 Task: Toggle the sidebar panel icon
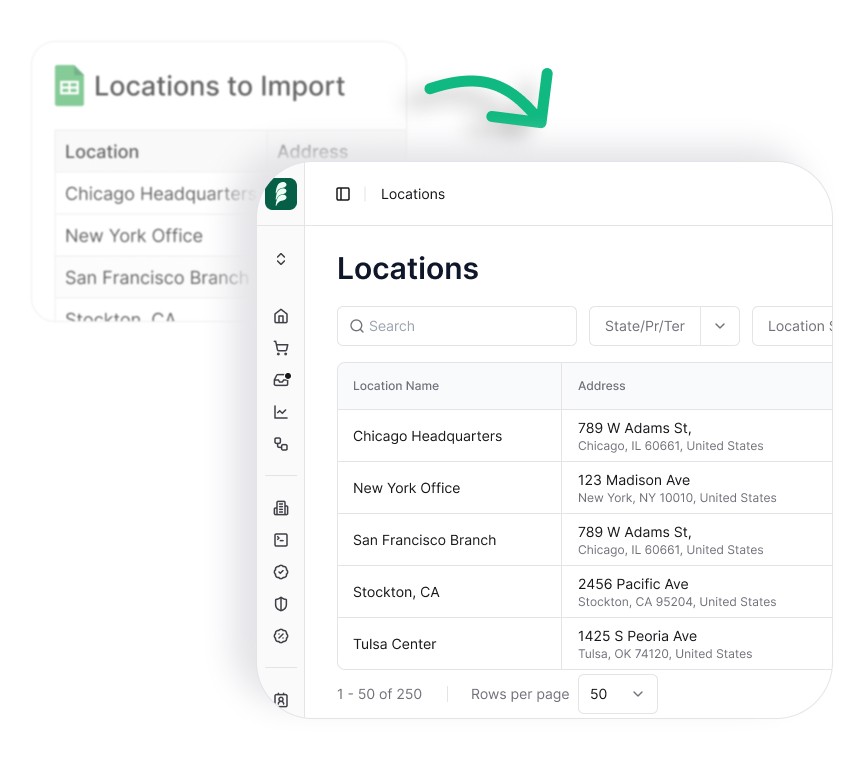click(x=343, y=194)
